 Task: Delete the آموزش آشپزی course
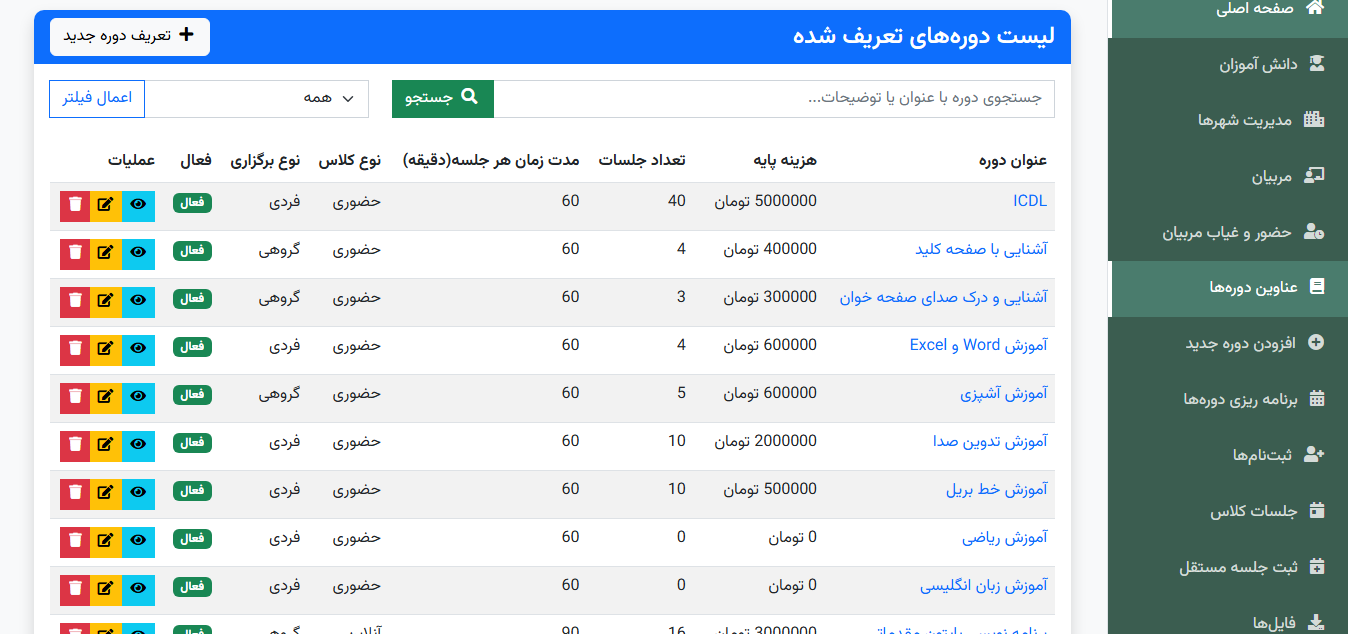point(75,398)
